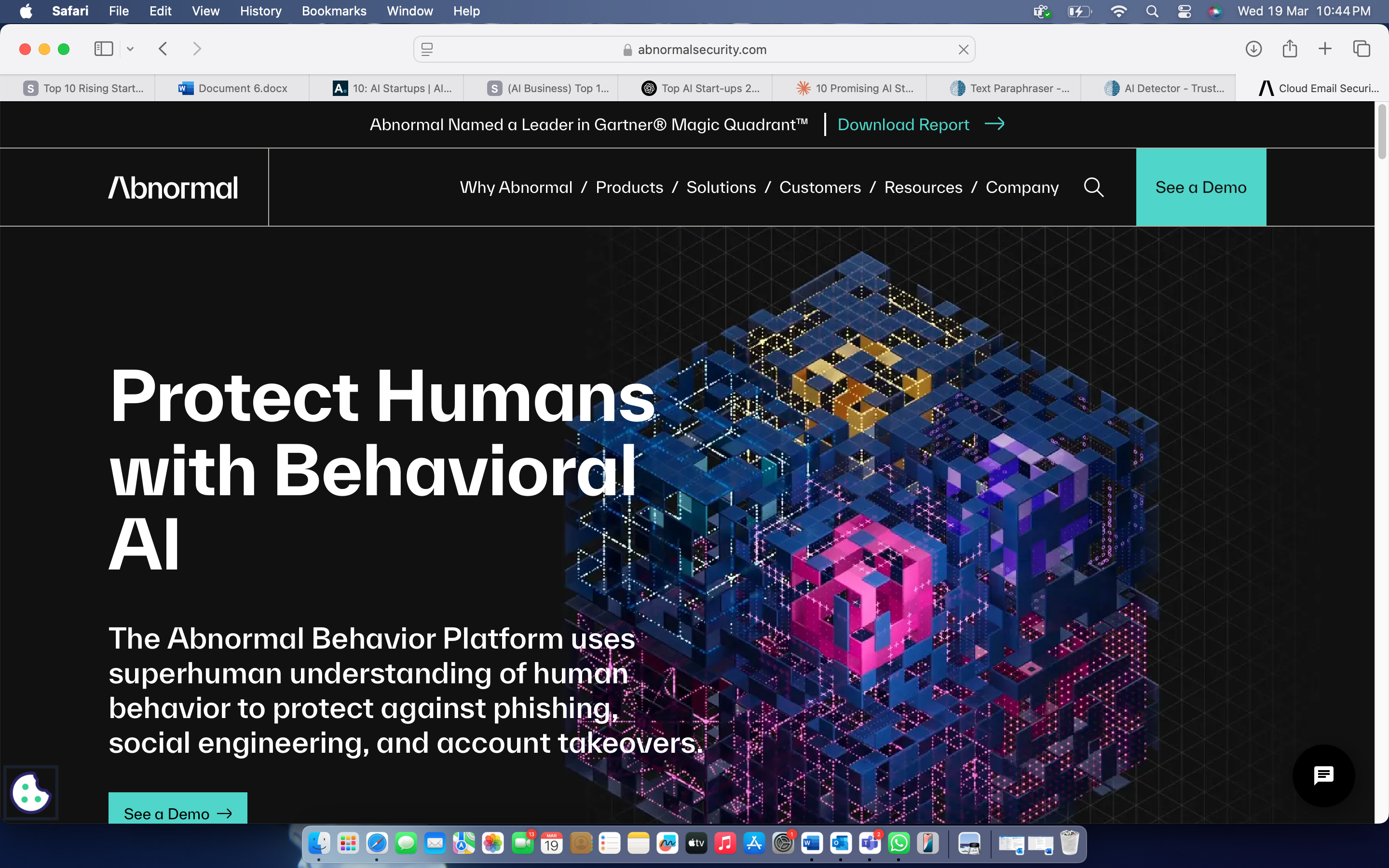This screenshot has width=1389, height=868.
Task: Open Maps from the Dock
Action: (464, 843)
